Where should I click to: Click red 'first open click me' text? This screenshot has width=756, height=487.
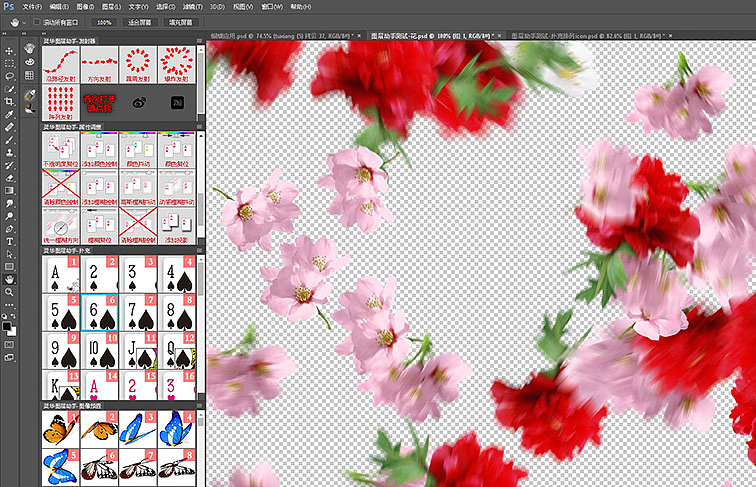(x=99, y=103)
